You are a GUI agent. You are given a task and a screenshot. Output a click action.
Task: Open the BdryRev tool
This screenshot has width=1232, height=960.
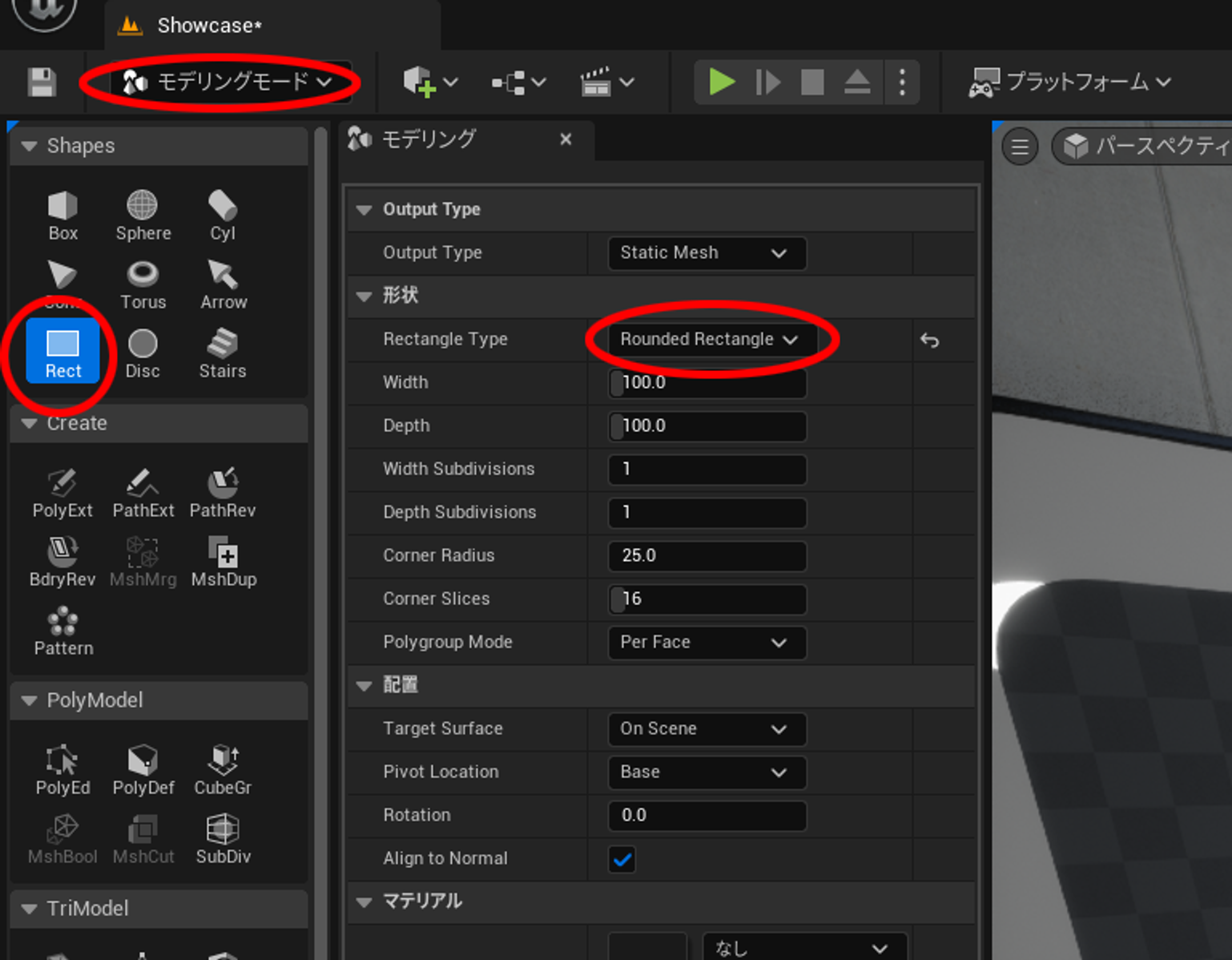pyautogui.click(x=62, y=563)
